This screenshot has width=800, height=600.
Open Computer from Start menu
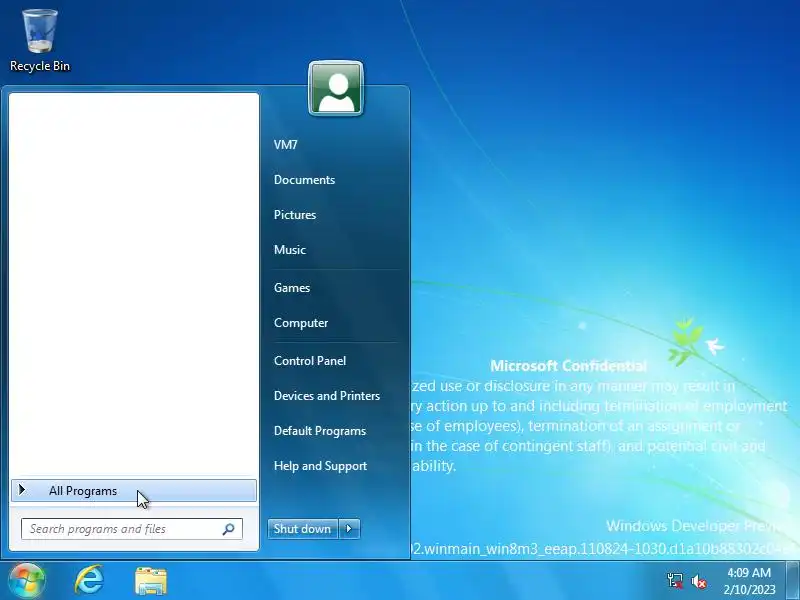click(301, 323)
